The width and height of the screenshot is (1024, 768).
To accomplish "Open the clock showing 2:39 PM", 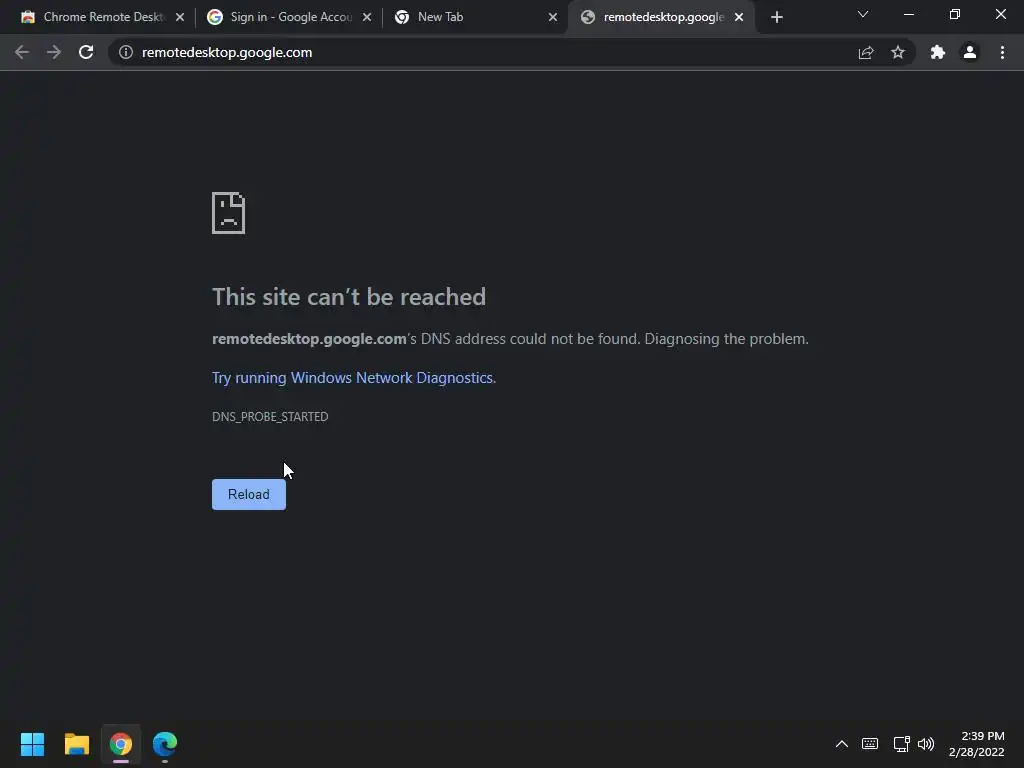I will [976, 744].
